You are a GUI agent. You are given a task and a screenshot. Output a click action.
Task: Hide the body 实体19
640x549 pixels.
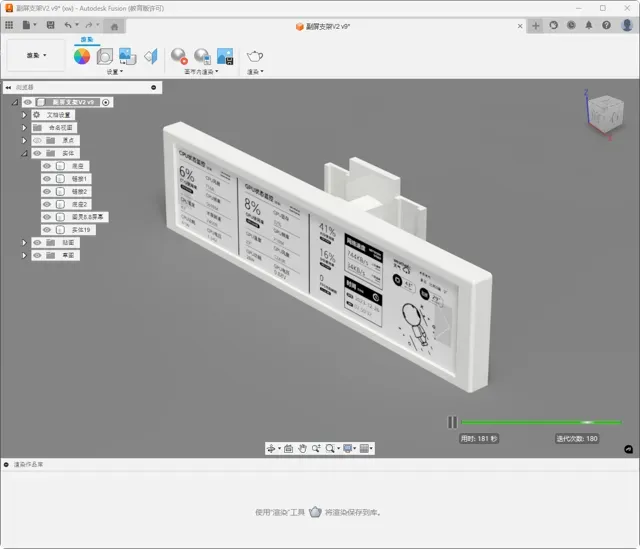click(47, 230)
